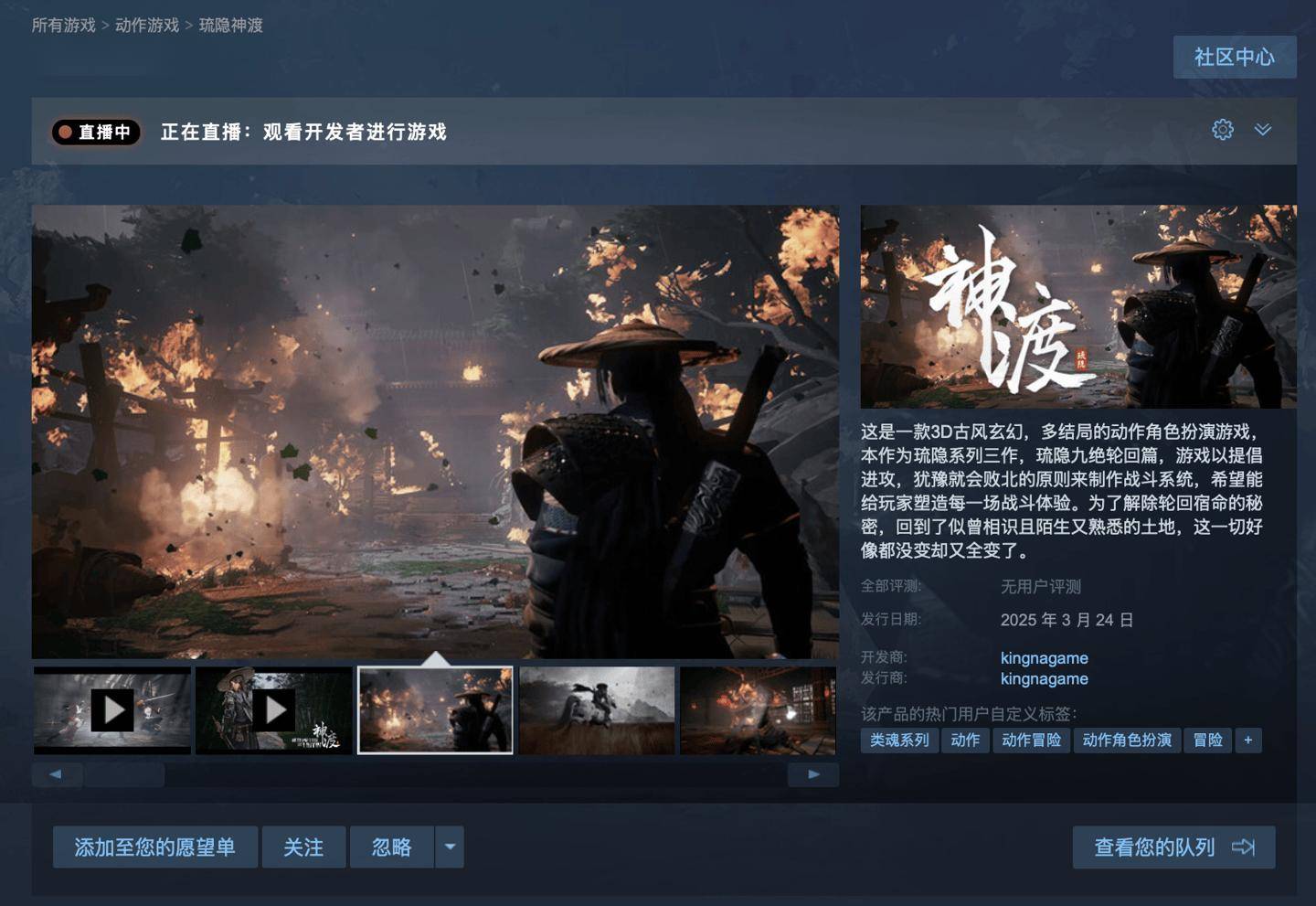Add another user tag with plus button
The width and height of the screenshot is (1316, 906).
[x=1247, y=741]
